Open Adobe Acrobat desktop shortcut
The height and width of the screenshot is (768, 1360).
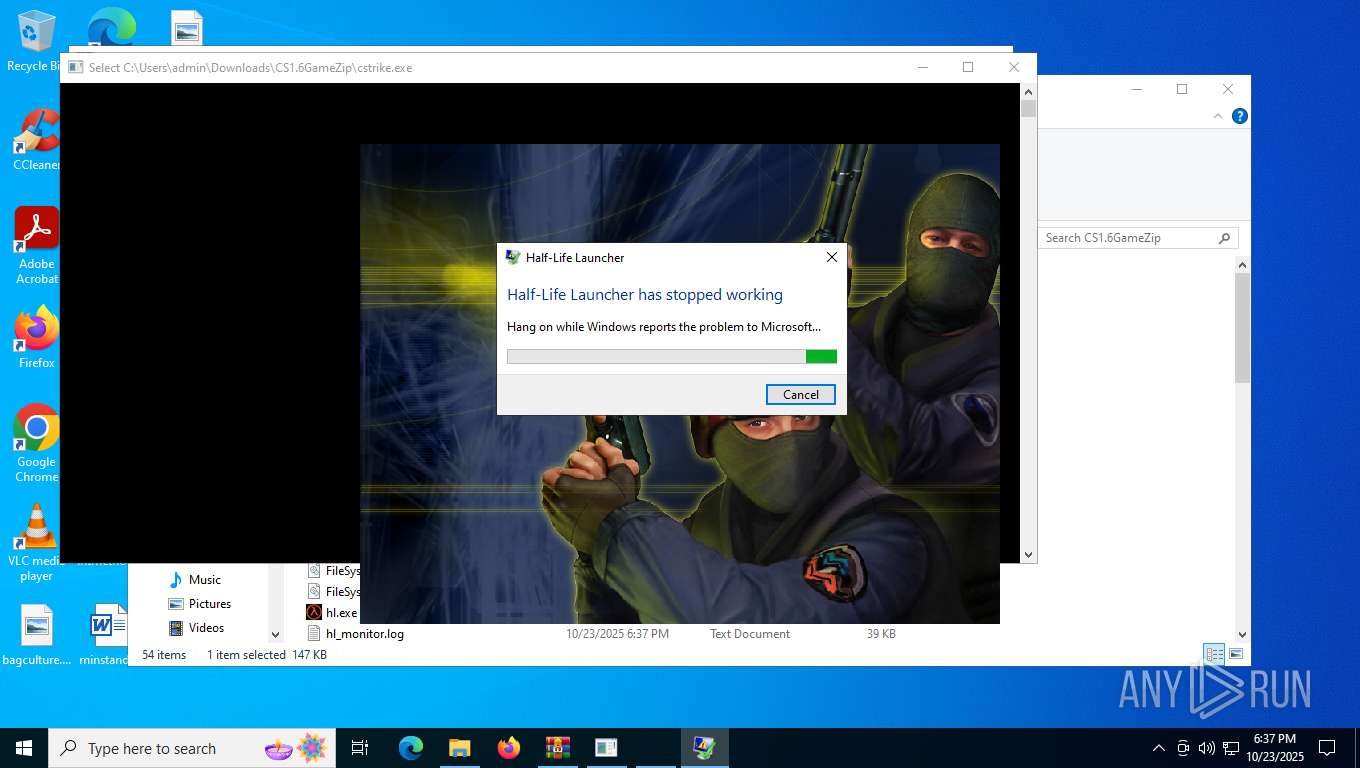tap(36, 246)
